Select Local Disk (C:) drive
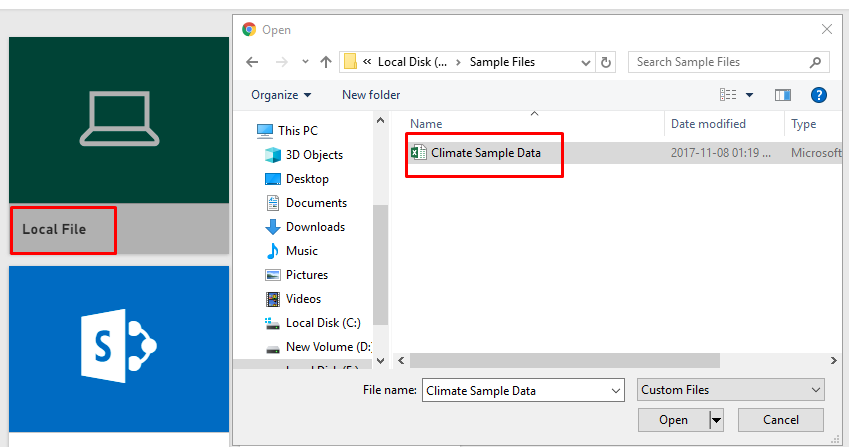 coord(323,323)
